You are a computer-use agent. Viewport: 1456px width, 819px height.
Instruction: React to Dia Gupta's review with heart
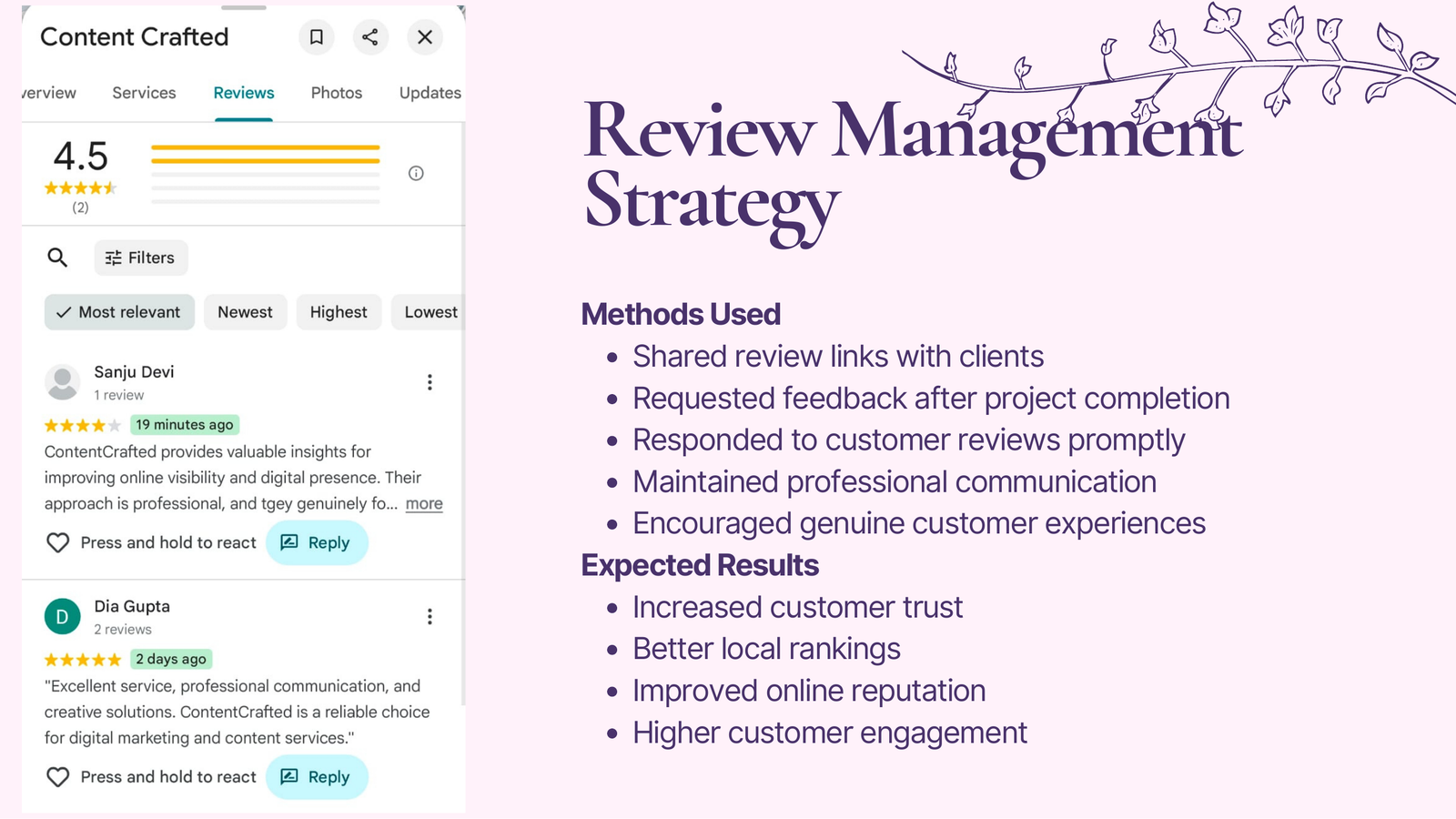(58, 777)
